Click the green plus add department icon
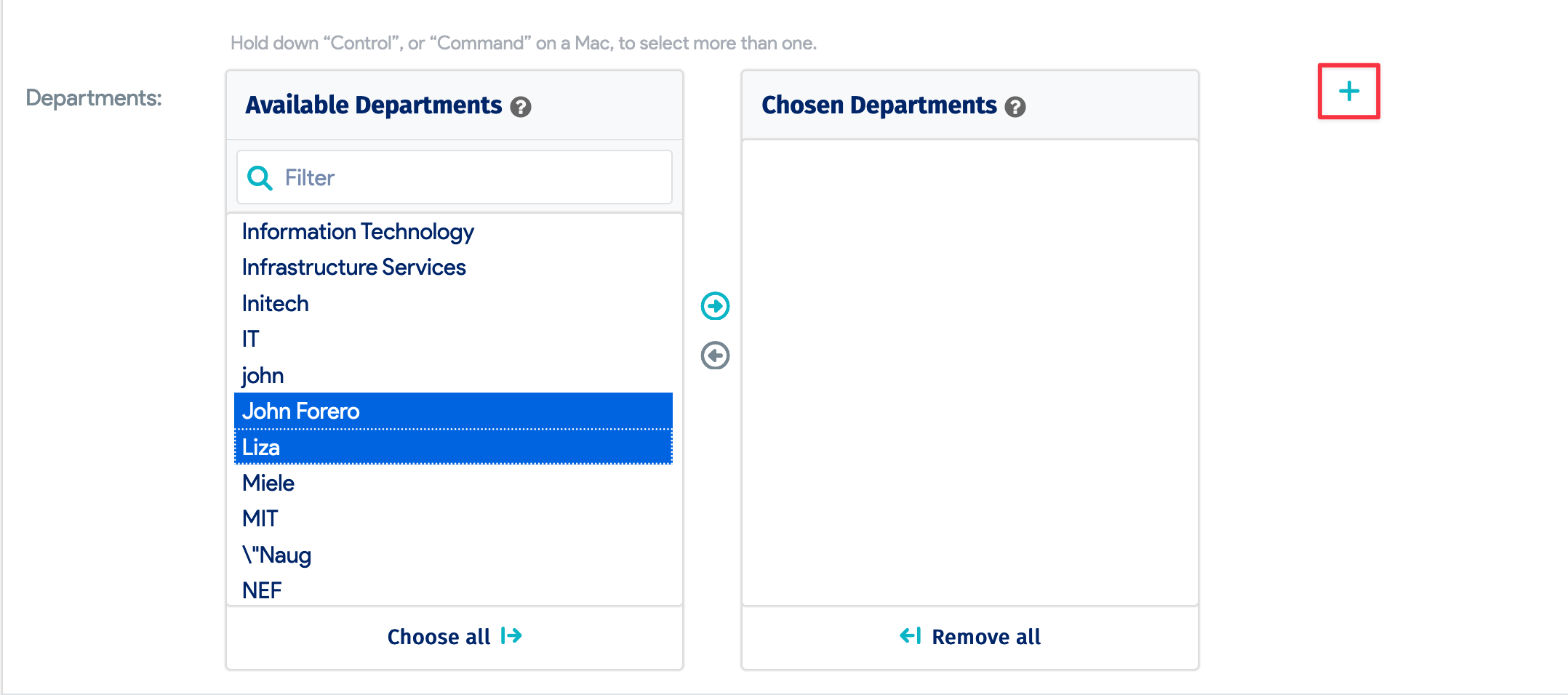 (1348, 92)
